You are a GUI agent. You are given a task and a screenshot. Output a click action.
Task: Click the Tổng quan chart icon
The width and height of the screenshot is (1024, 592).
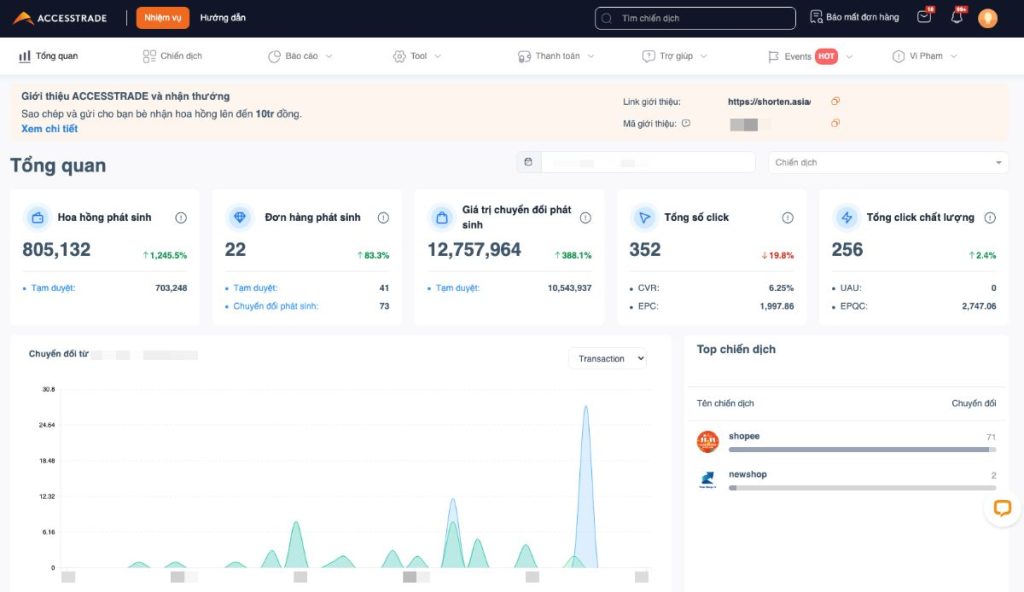click(x=25, y=56)
